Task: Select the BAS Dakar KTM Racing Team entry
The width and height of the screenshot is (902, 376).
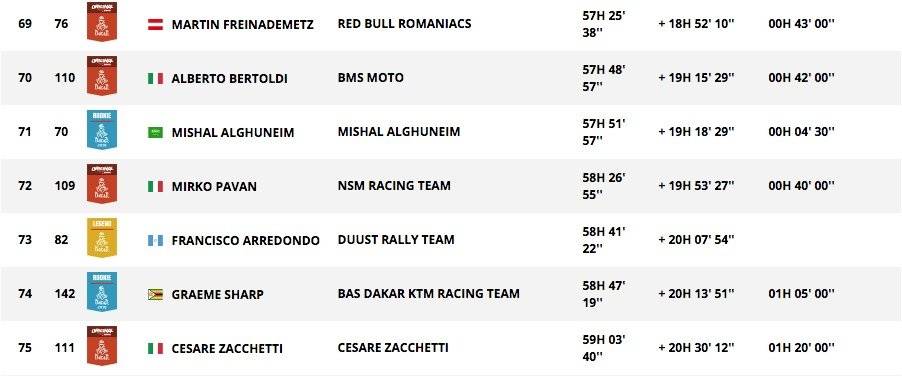Action: 429,294
